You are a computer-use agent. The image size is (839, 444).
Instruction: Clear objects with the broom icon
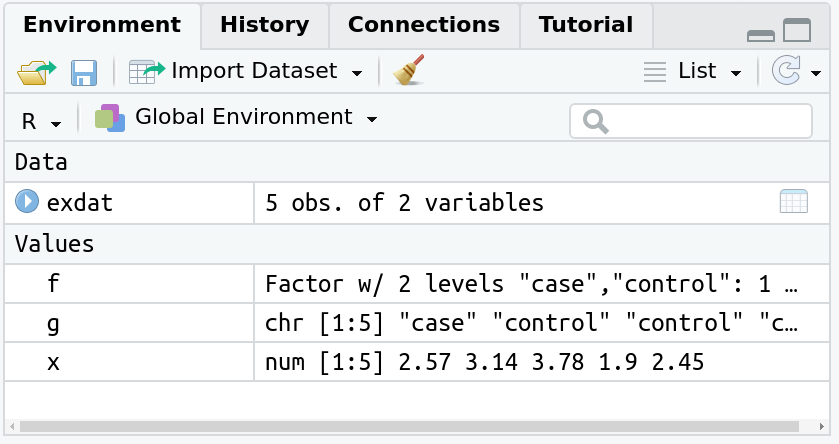tap(409, 70)
